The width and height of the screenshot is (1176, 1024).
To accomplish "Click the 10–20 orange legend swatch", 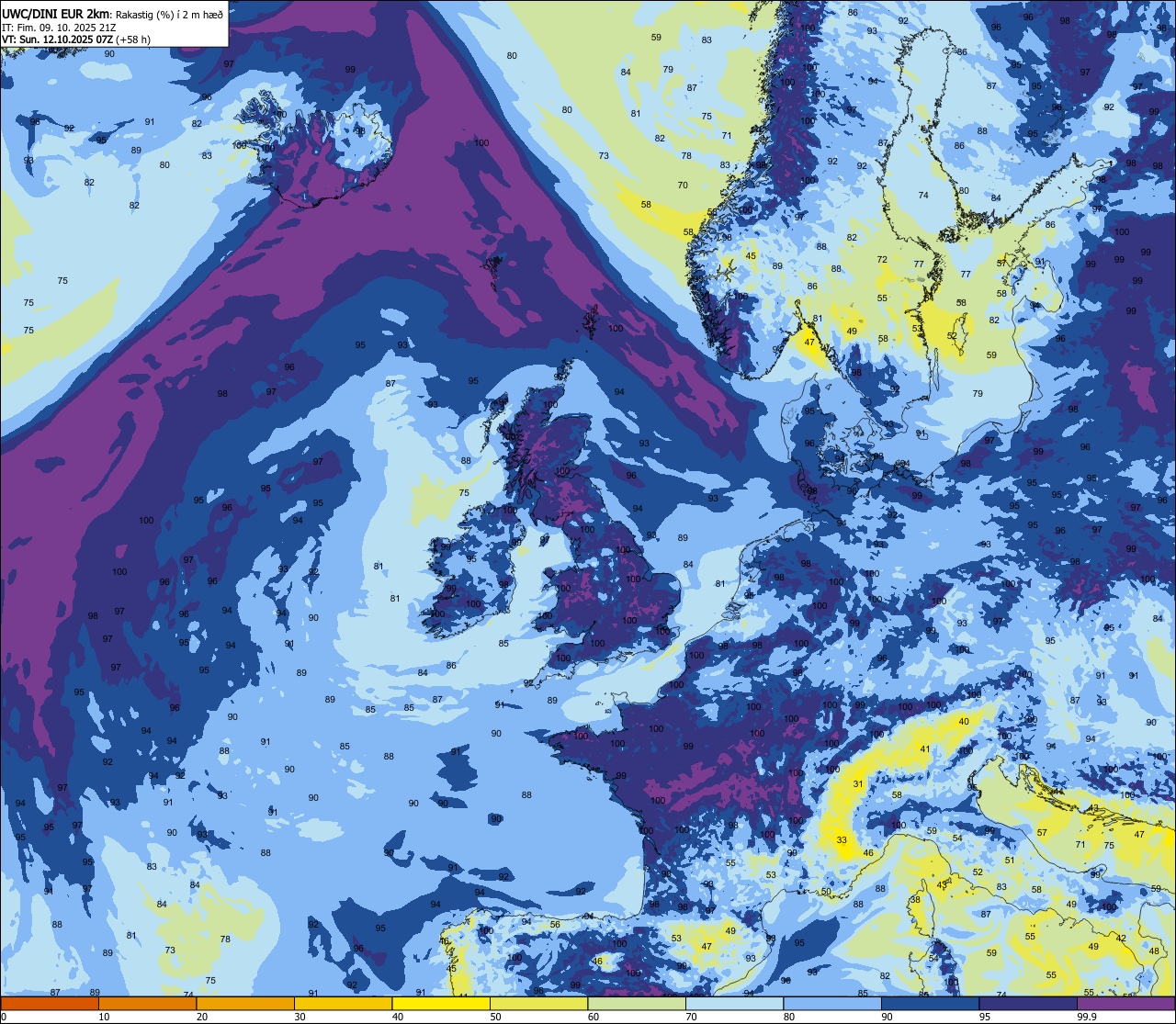I will tap(147, 1004).
